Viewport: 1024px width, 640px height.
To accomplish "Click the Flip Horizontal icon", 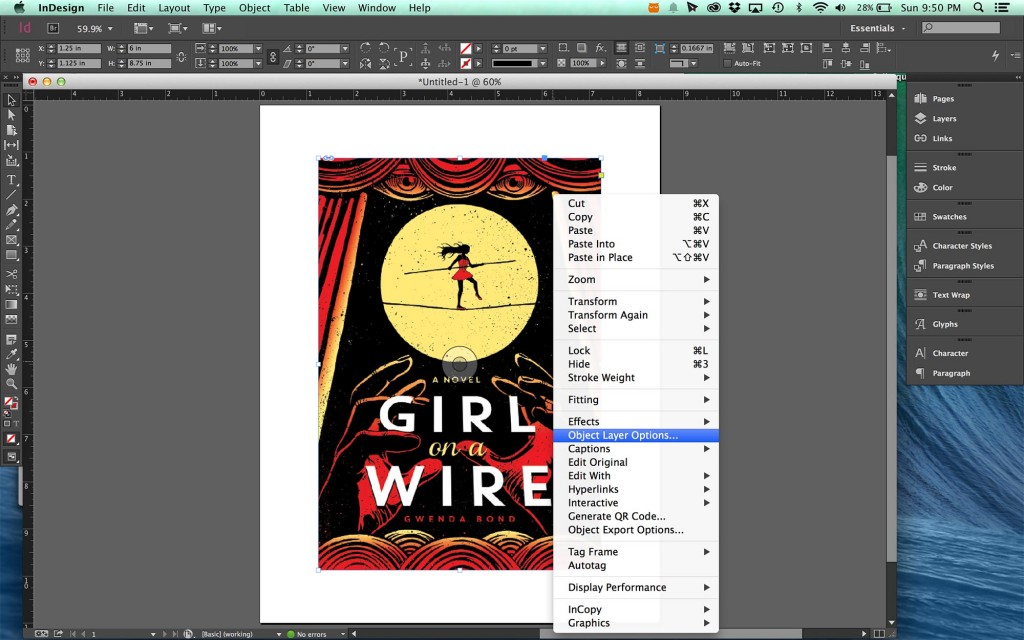I will tap(365, 63).
